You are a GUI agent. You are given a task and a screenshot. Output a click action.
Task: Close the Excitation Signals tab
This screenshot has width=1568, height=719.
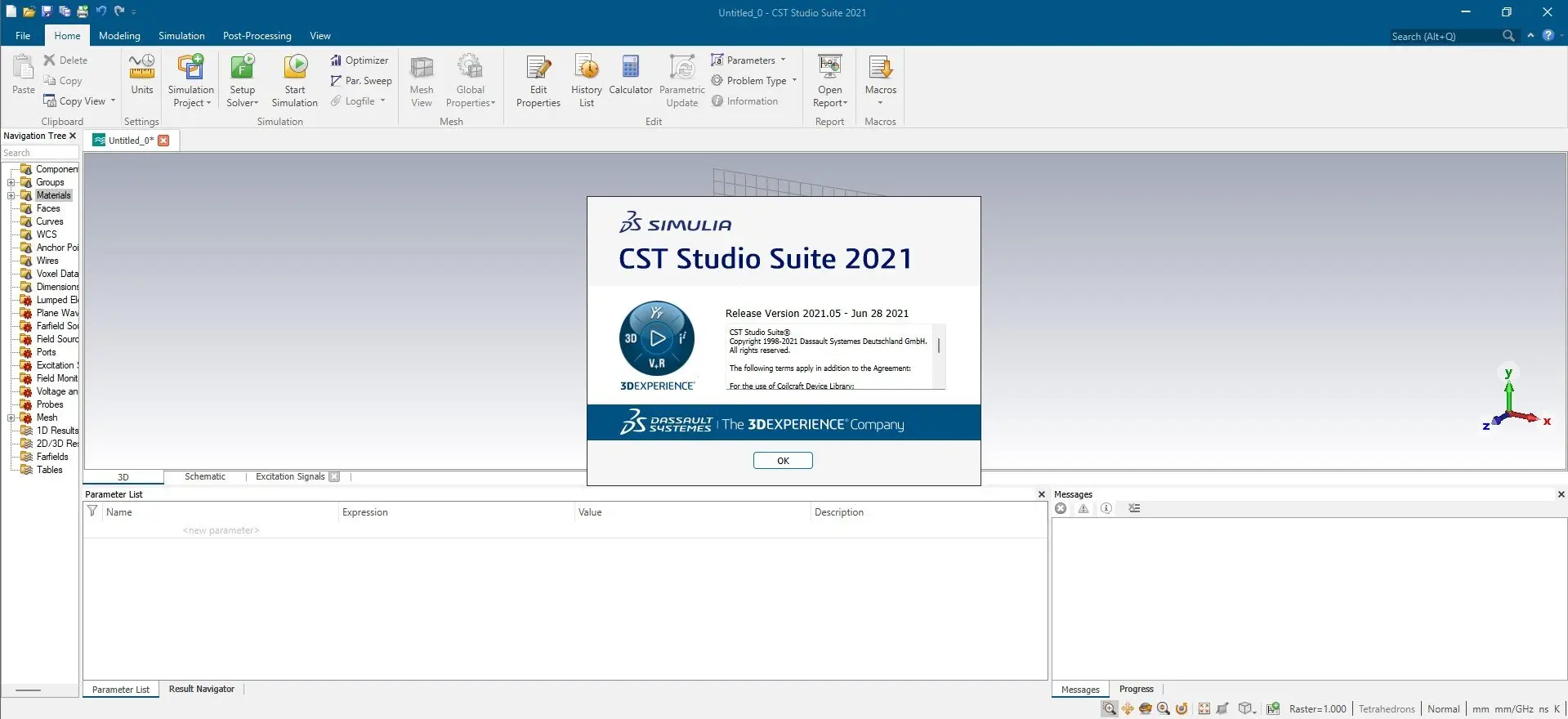click(x=334, y=476)
